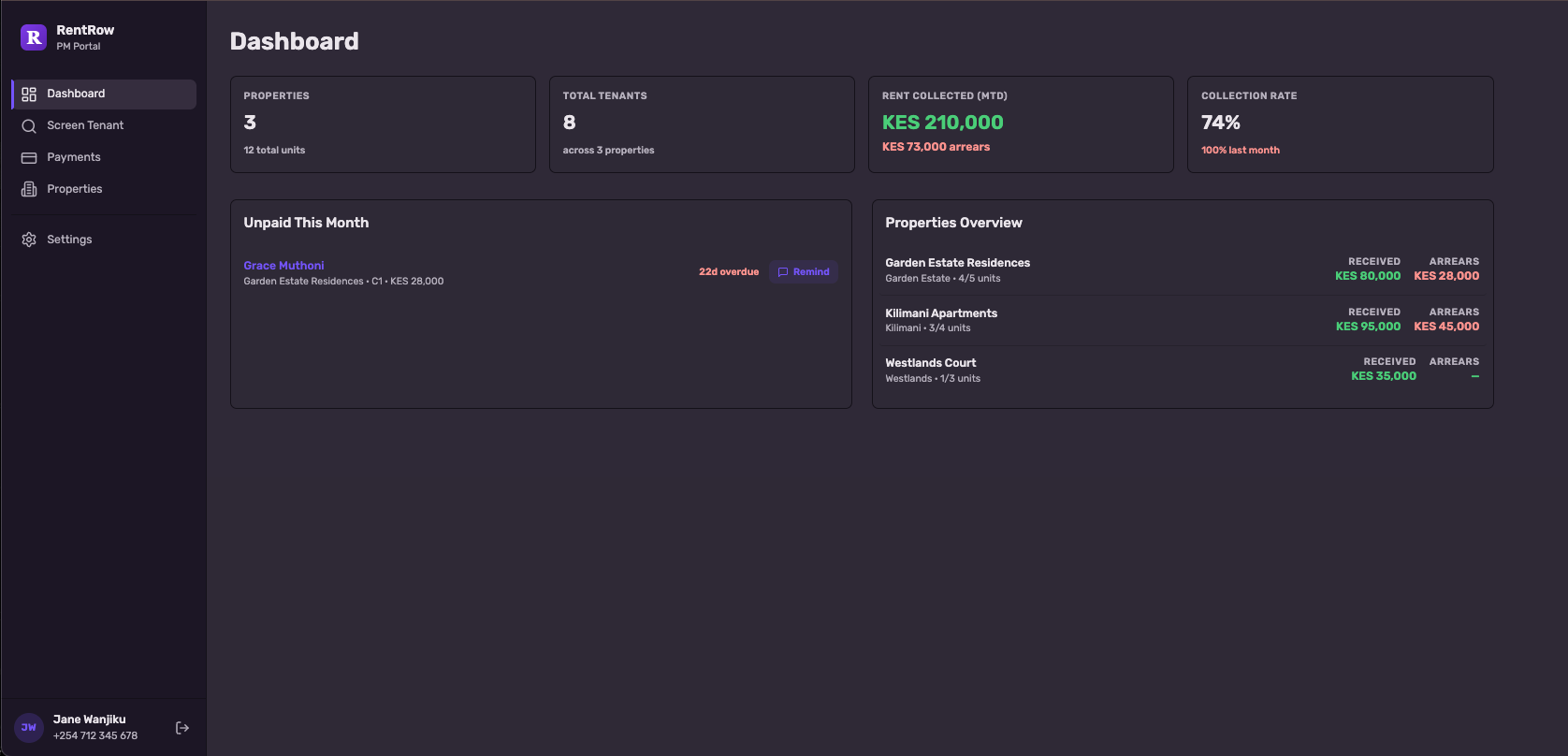
Task: Click the Westlands Court arrears dash
Action: pyautogui.click(x=1475, y=376)
